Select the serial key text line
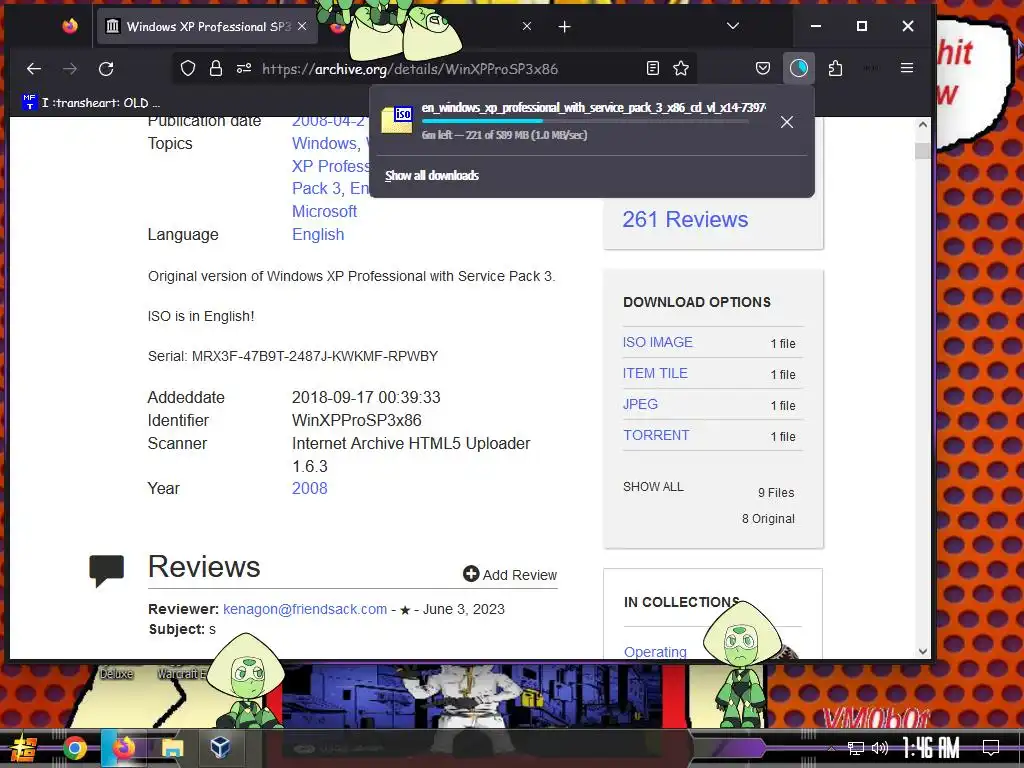This screenshot has height=768, width=1024. (x=293, y=357)
